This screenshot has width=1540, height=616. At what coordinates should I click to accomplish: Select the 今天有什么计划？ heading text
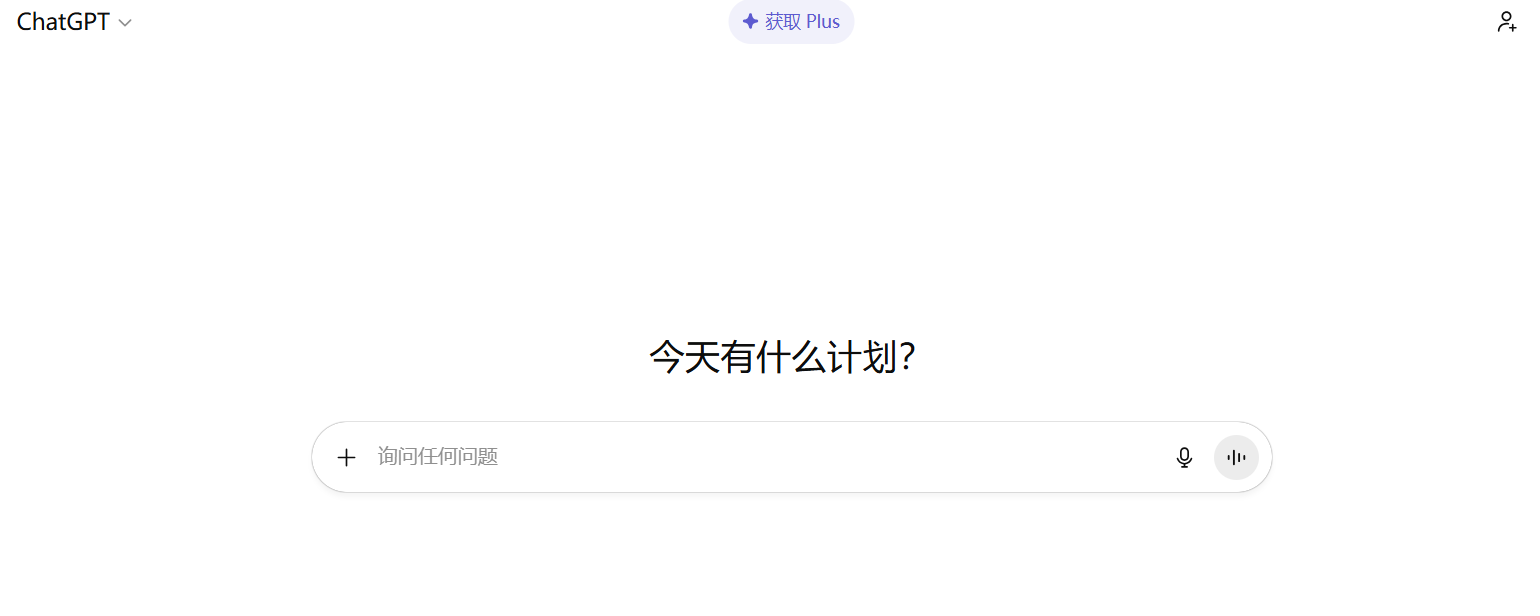pyautogui.click(x=783, y=357)
